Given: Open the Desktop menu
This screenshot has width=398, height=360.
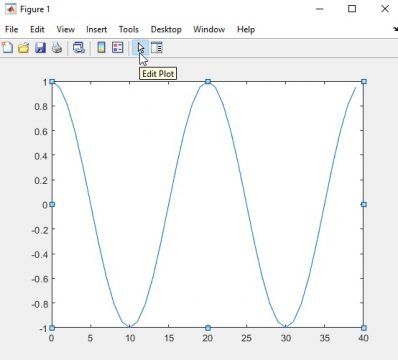Looking at the screenshot, I should [166, 30].
